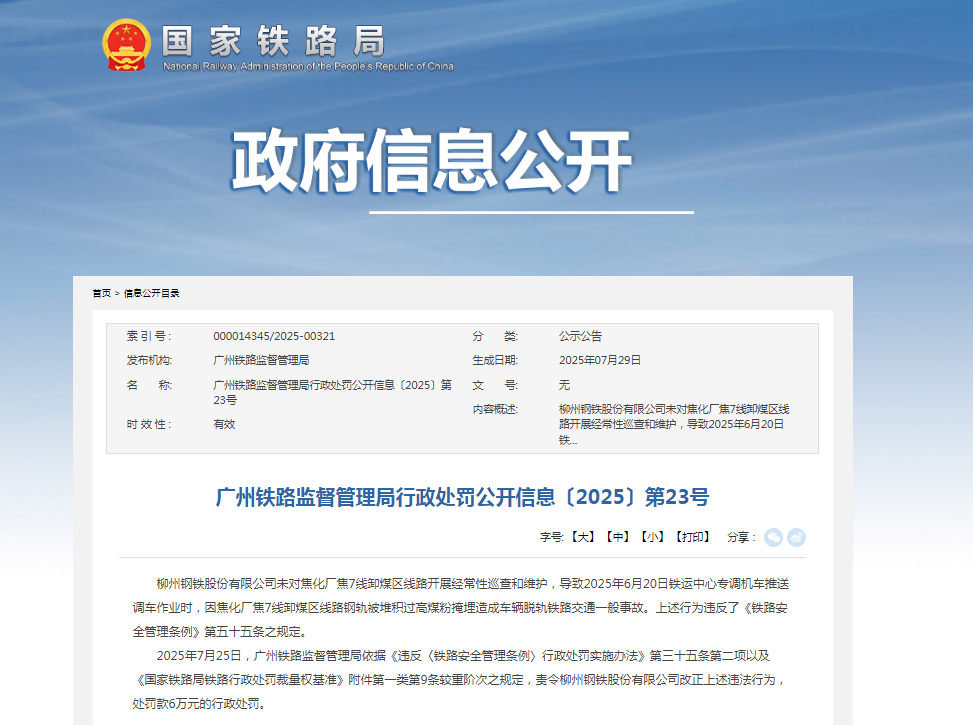Set font size to 小

[x=652, y=537]
